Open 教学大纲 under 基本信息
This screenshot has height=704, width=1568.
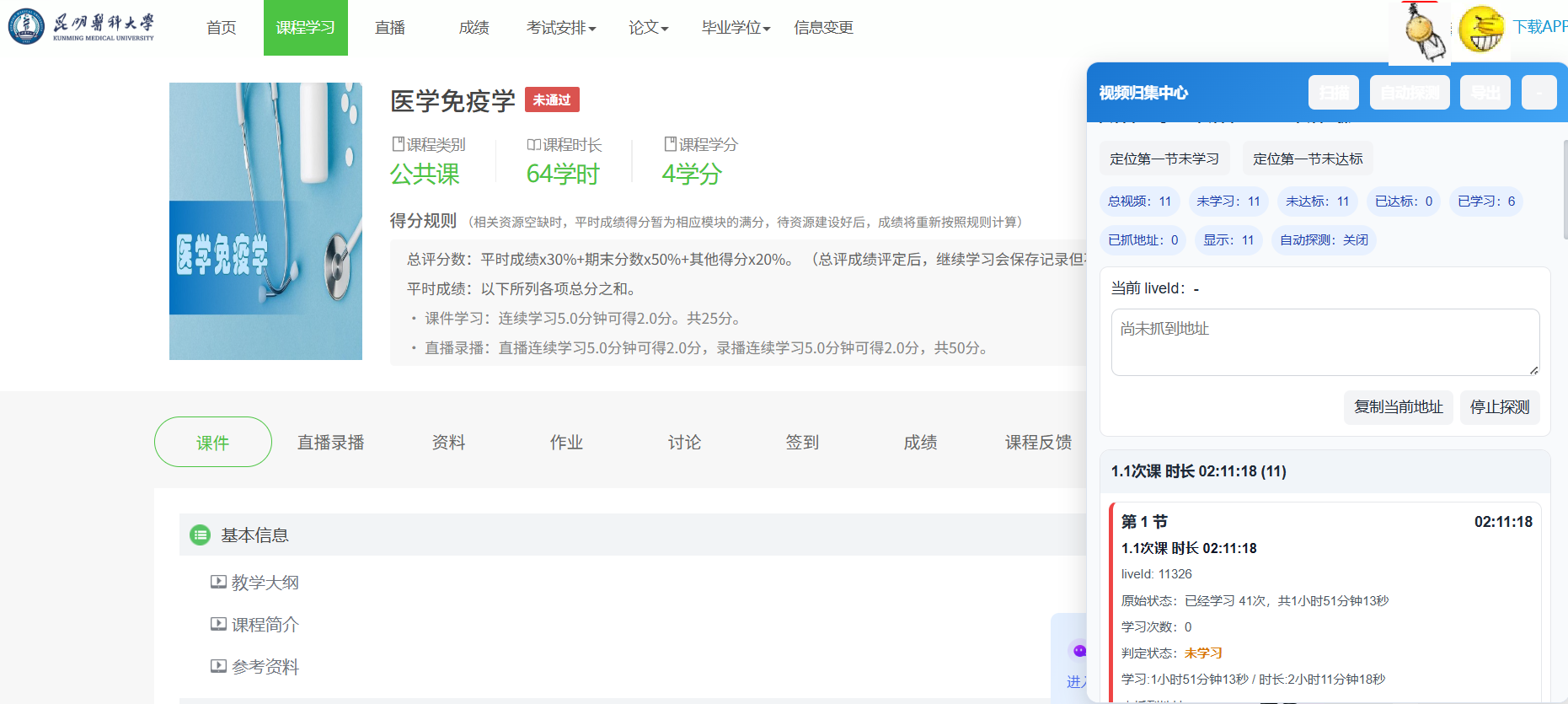click(265, 583)
